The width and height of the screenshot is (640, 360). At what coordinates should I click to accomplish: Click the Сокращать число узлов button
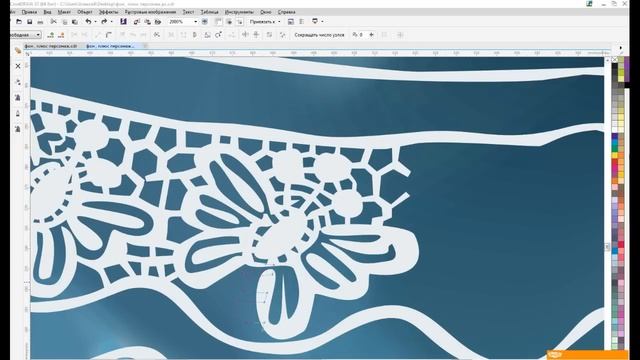pyautogui.click(x=319, y=35)
